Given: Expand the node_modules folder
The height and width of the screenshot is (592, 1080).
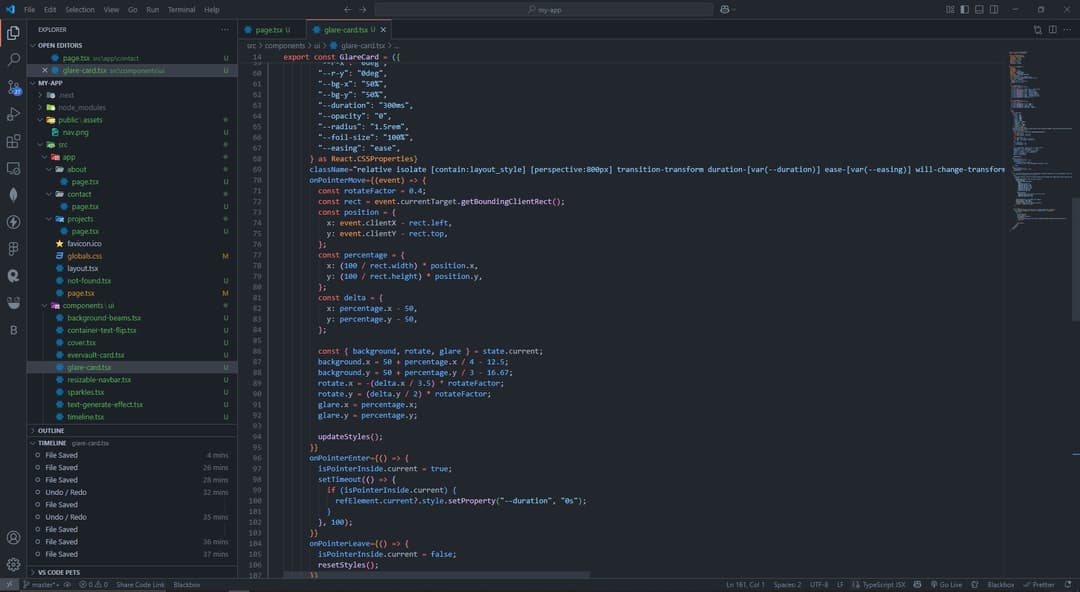Looking at the screenshot, I should pos(81,107).
